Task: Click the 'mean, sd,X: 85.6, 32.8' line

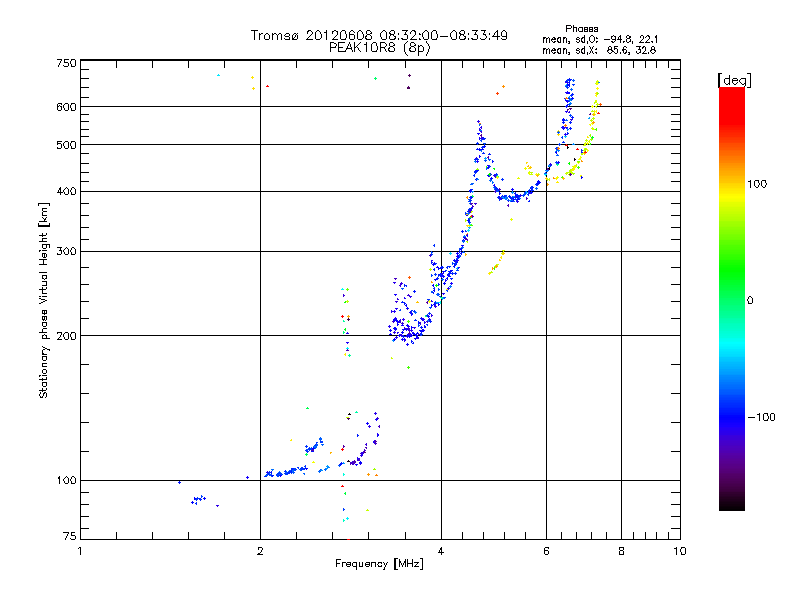Action: click(x=599, y=50)
